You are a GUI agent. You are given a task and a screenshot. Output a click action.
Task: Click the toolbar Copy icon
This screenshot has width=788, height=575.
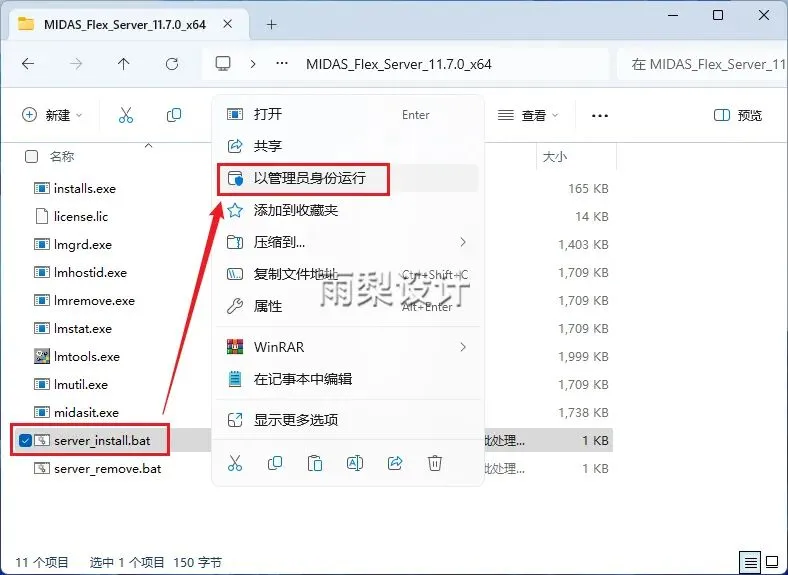[174, 116]
